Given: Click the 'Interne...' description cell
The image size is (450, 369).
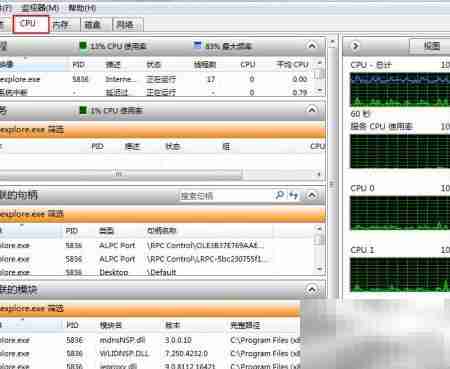Looking at the screenshot, I should point(120,79).
